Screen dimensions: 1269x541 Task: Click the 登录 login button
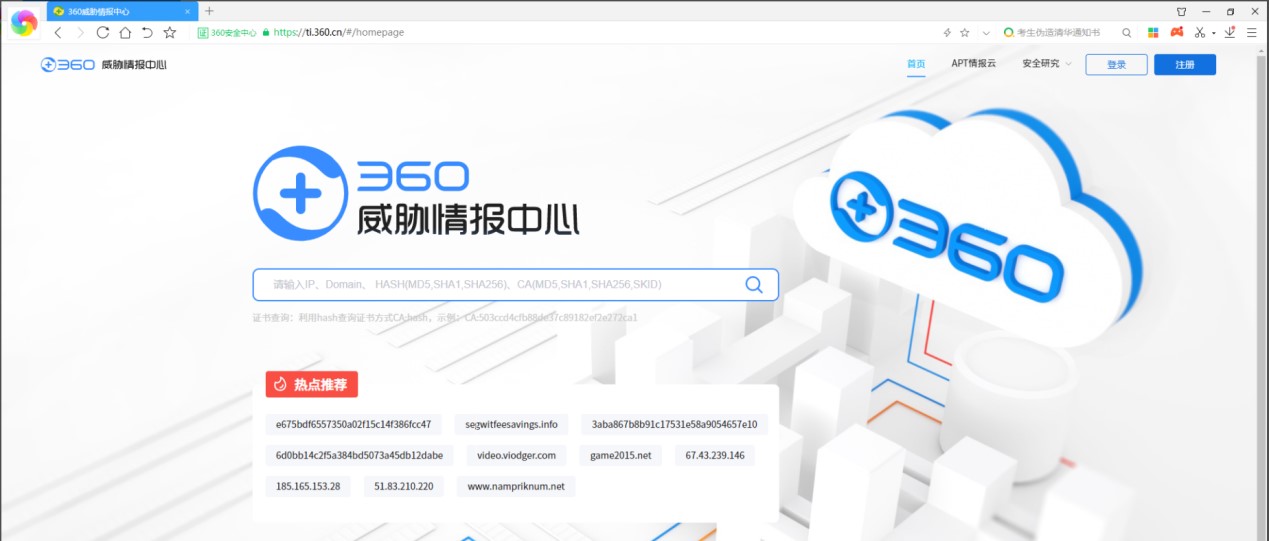pos(1117,64)
